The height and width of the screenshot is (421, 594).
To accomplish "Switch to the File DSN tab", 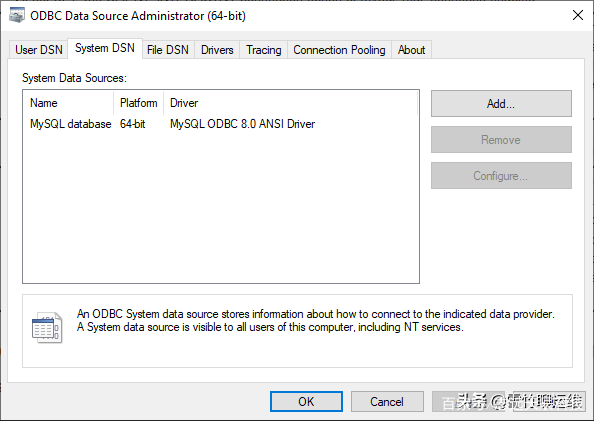I will (x=168, y=50).
